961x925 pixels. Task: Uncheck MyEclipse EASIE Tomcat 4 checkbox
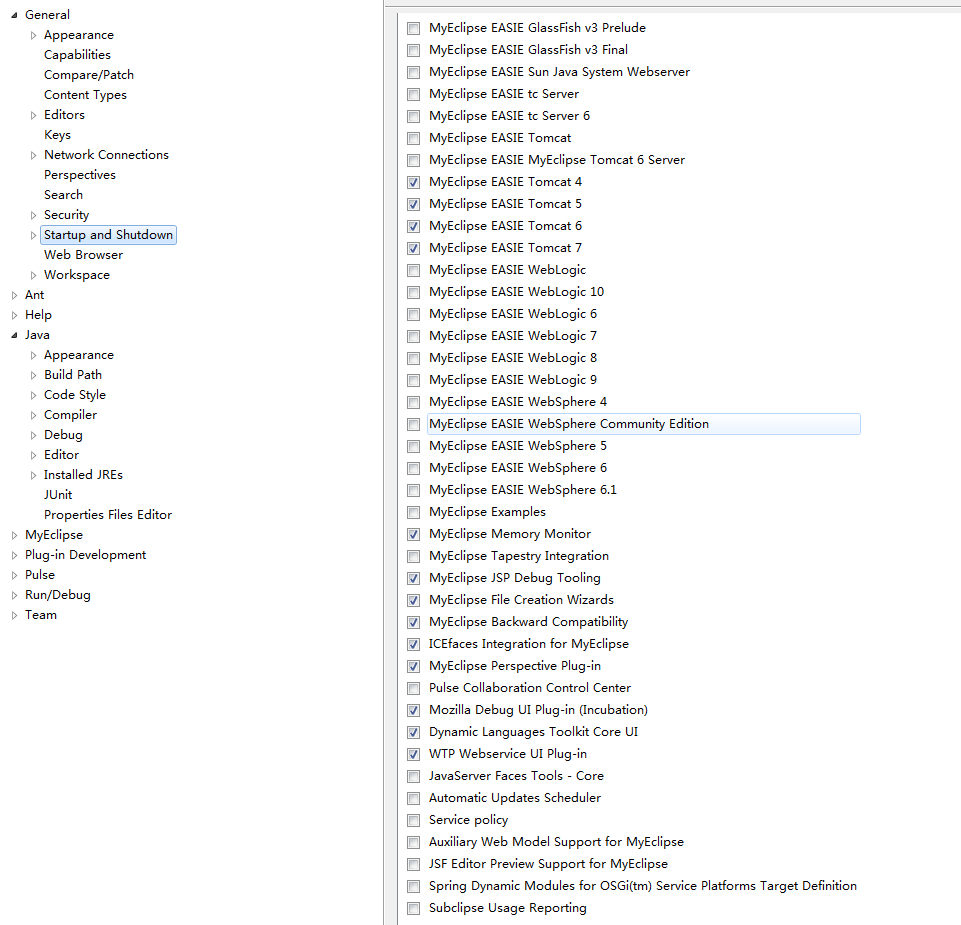tap(414, 182)
